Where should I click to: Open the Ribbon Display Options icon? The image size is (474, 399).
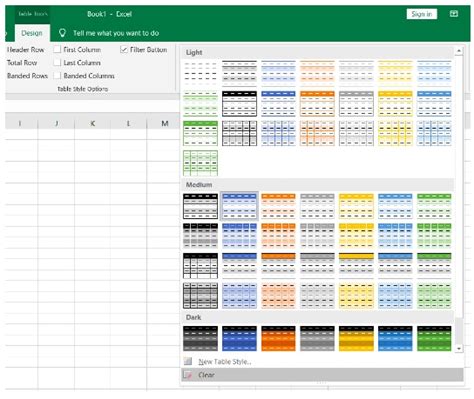pos(454,14)
